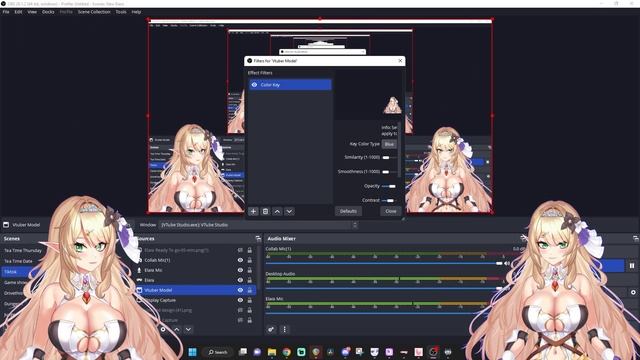Adjust the Contrast slider in filter settings

[389, 200]
